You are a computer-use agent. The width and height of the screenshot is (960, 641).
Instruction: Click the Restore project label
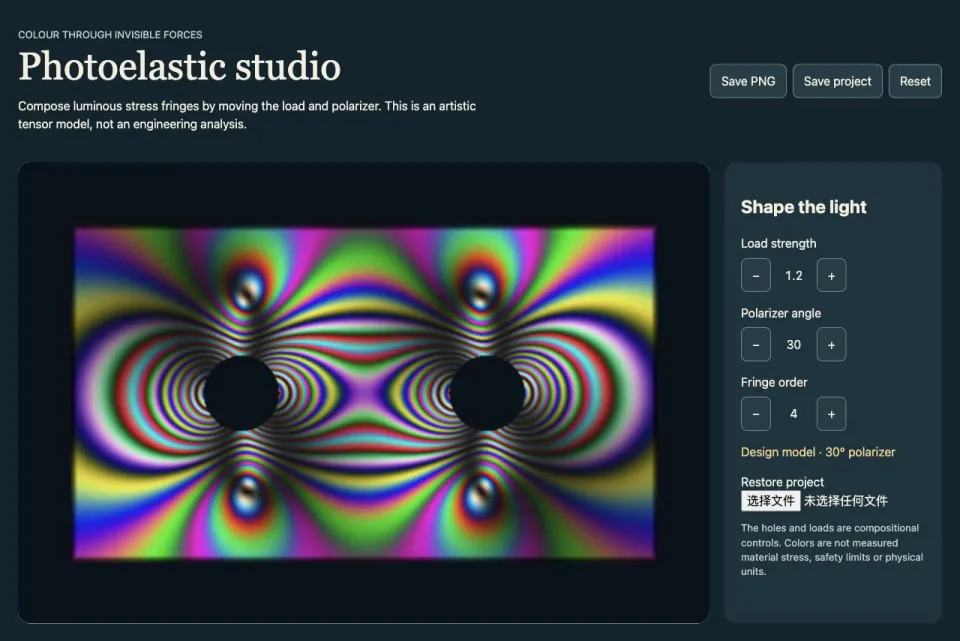782,482
